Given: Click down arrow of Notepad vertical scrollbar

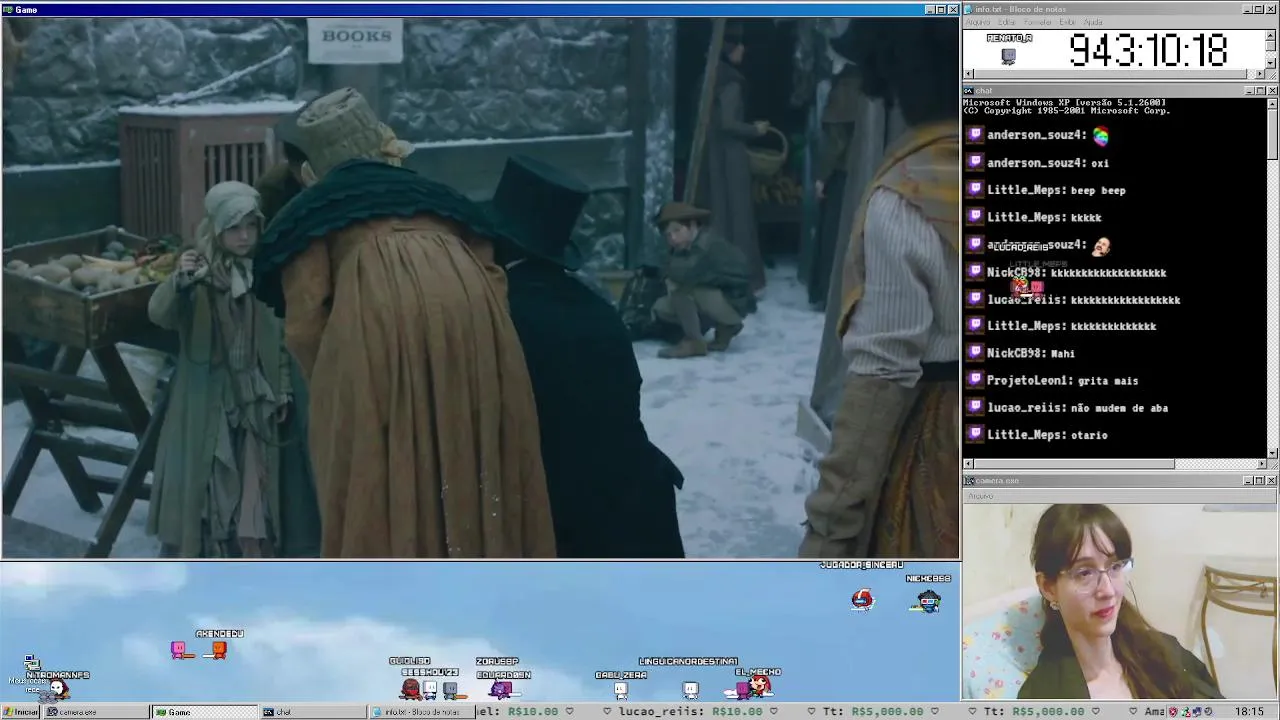Looking at the screenshot, I should (x=1271, y=64).
